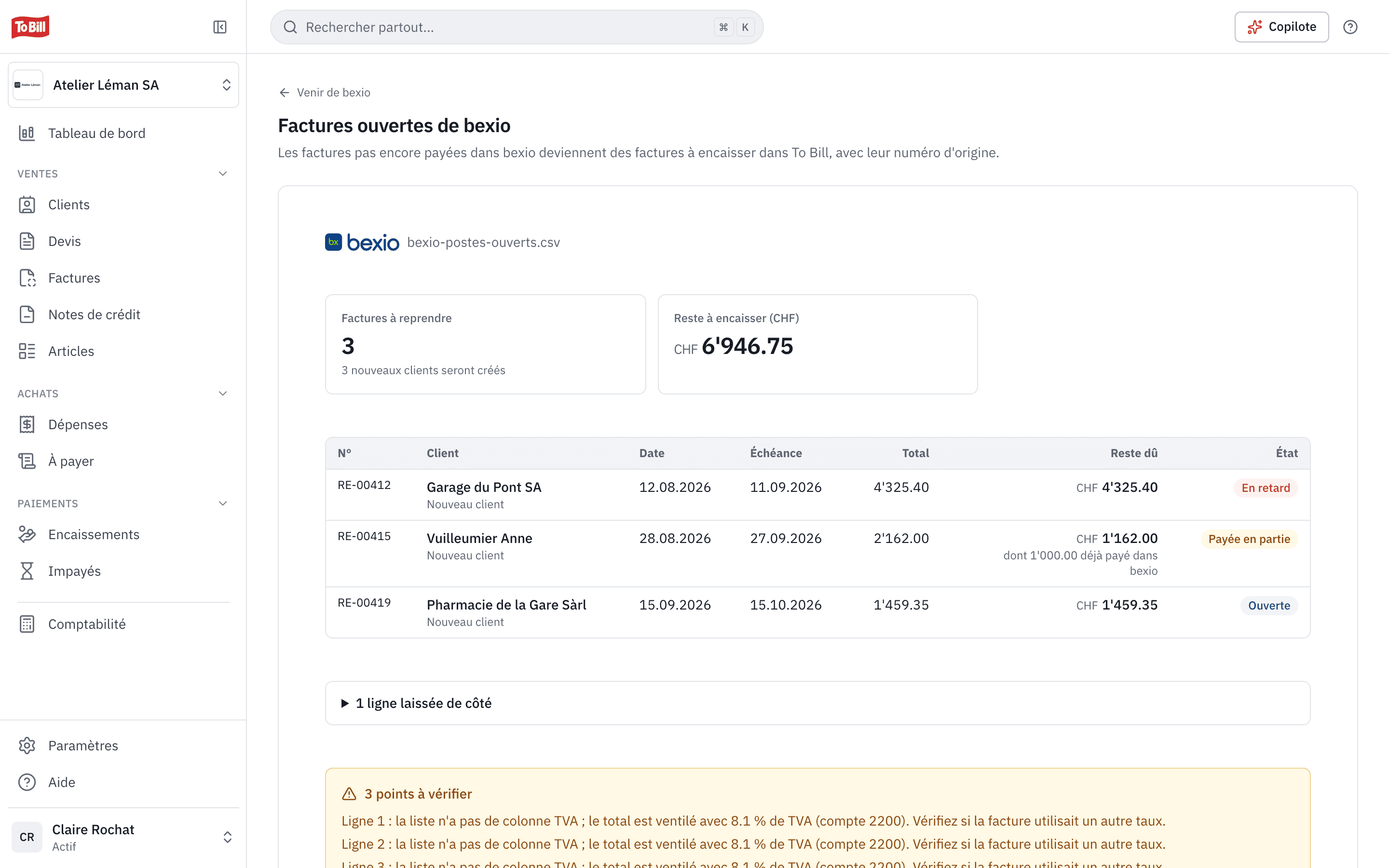Screen dimensions: 1389x868
Task: Click the À payer scroll icon
Action: 27,461
